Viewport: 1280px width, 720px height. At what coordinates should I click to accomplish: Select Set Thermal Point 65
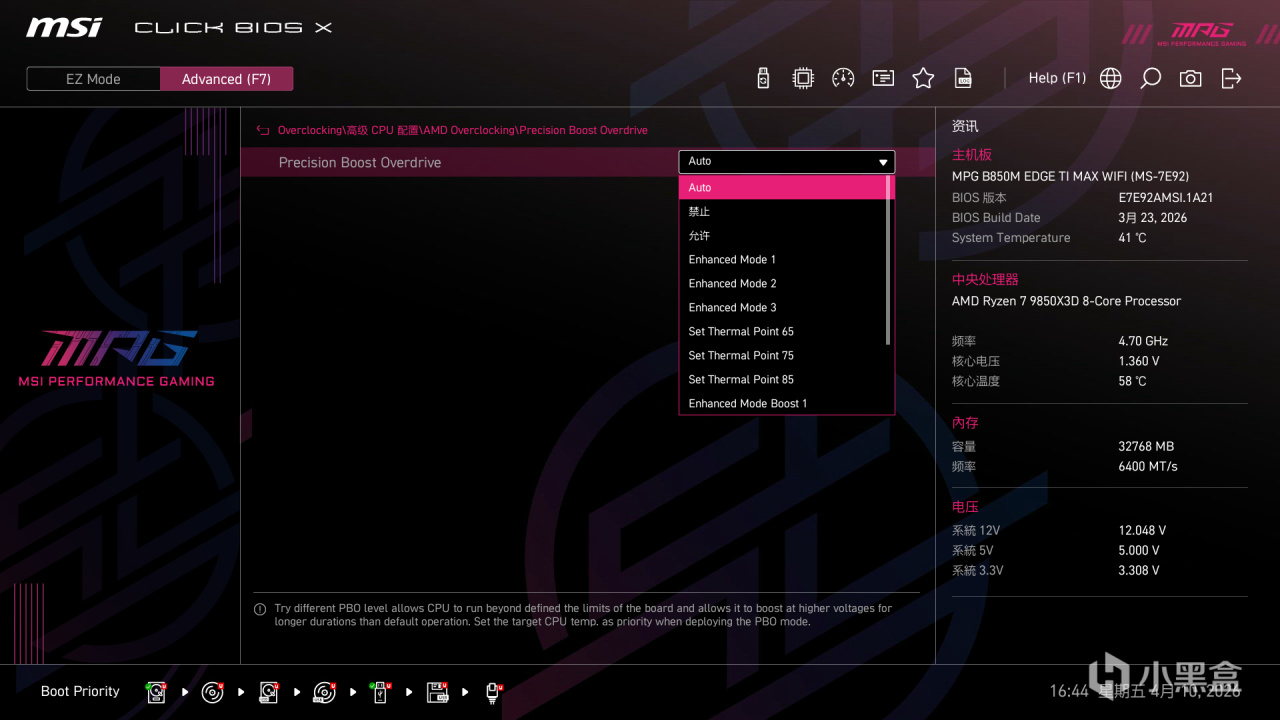783,332
